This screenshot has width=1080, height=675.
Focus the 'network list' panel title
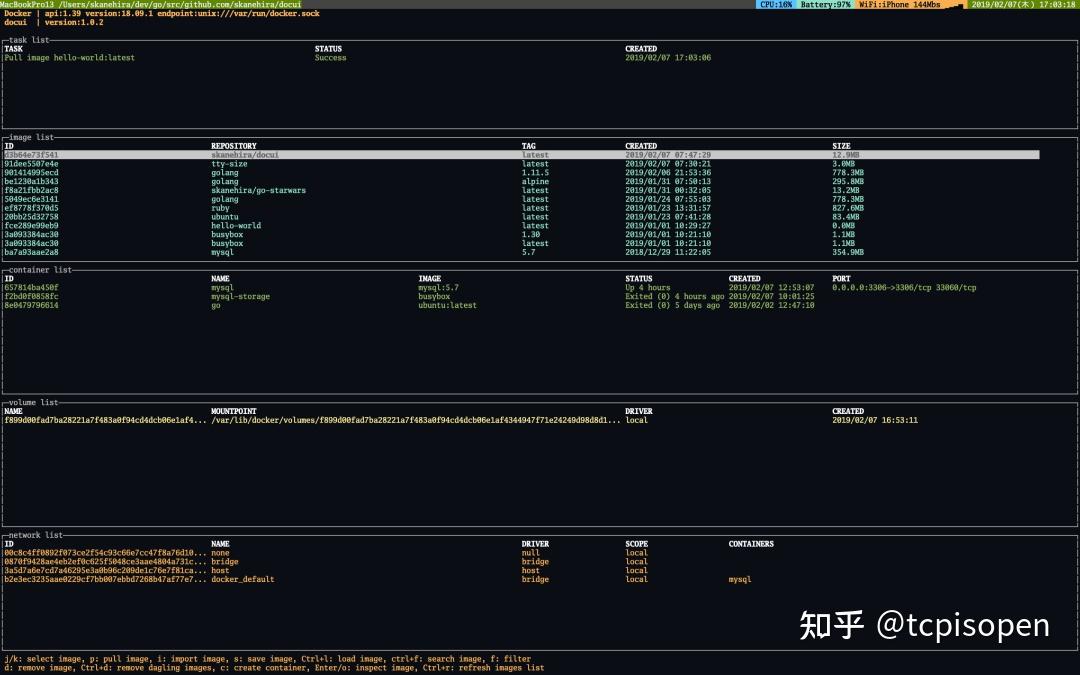[36, 534]
